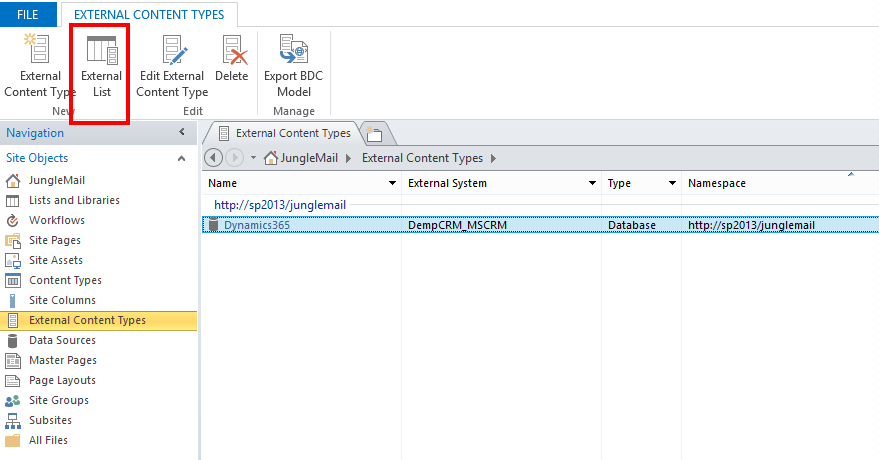Click JungleMail in the breadcrumb
The image size is (879, 460).
click(309, 158)
